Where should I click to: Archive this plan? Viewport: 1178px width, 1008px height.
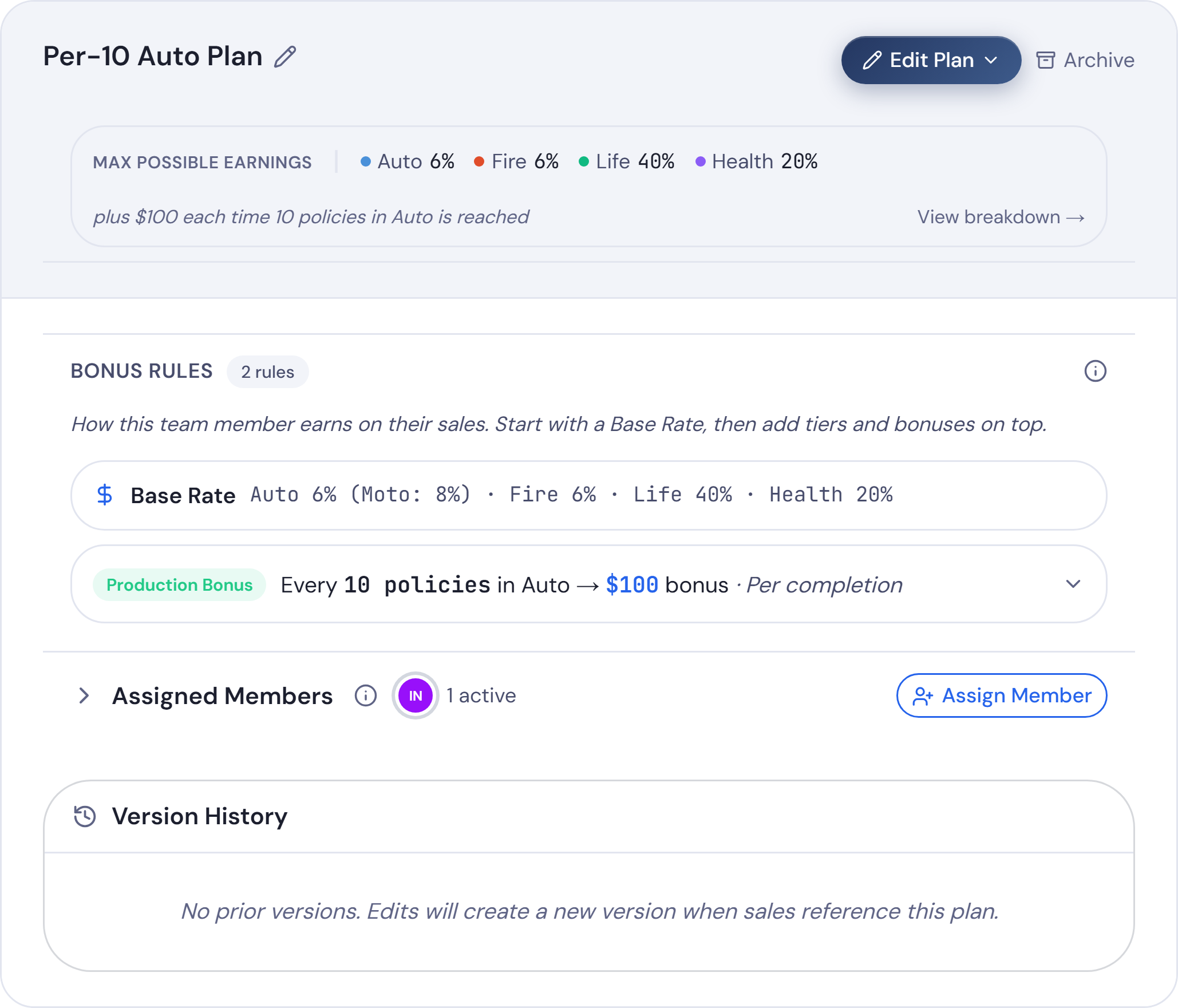point(1085,60)
